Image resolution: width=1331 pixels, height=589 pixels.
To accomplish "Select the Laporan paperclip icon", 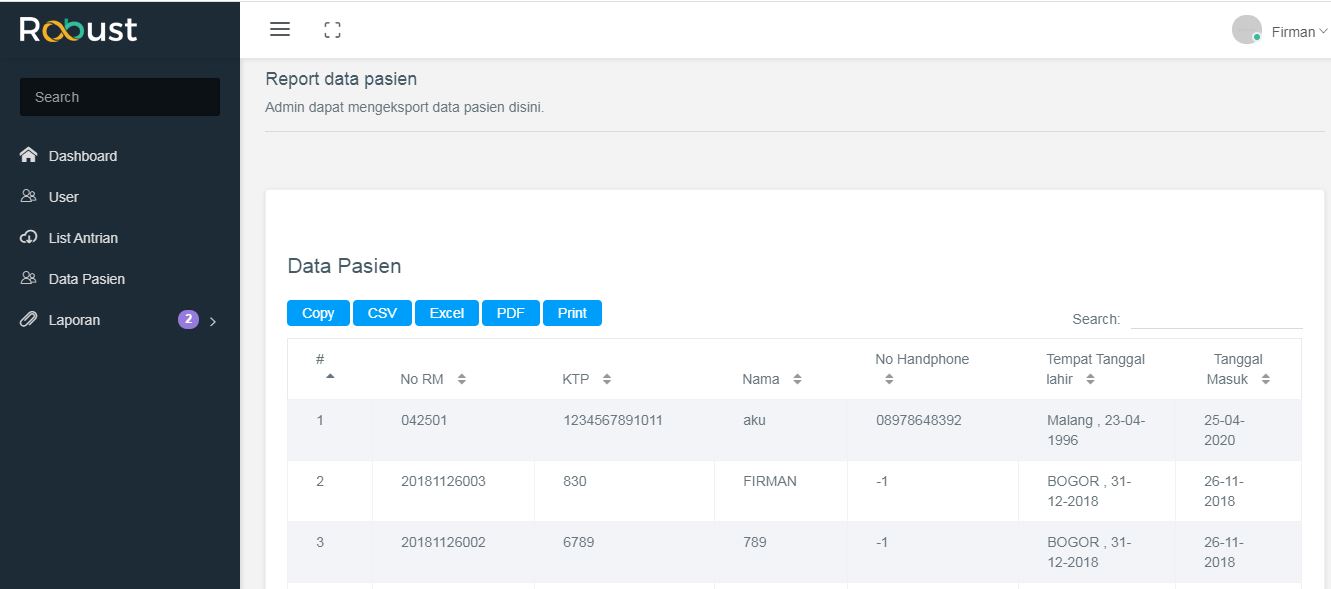I will click(x=29, y=319).
